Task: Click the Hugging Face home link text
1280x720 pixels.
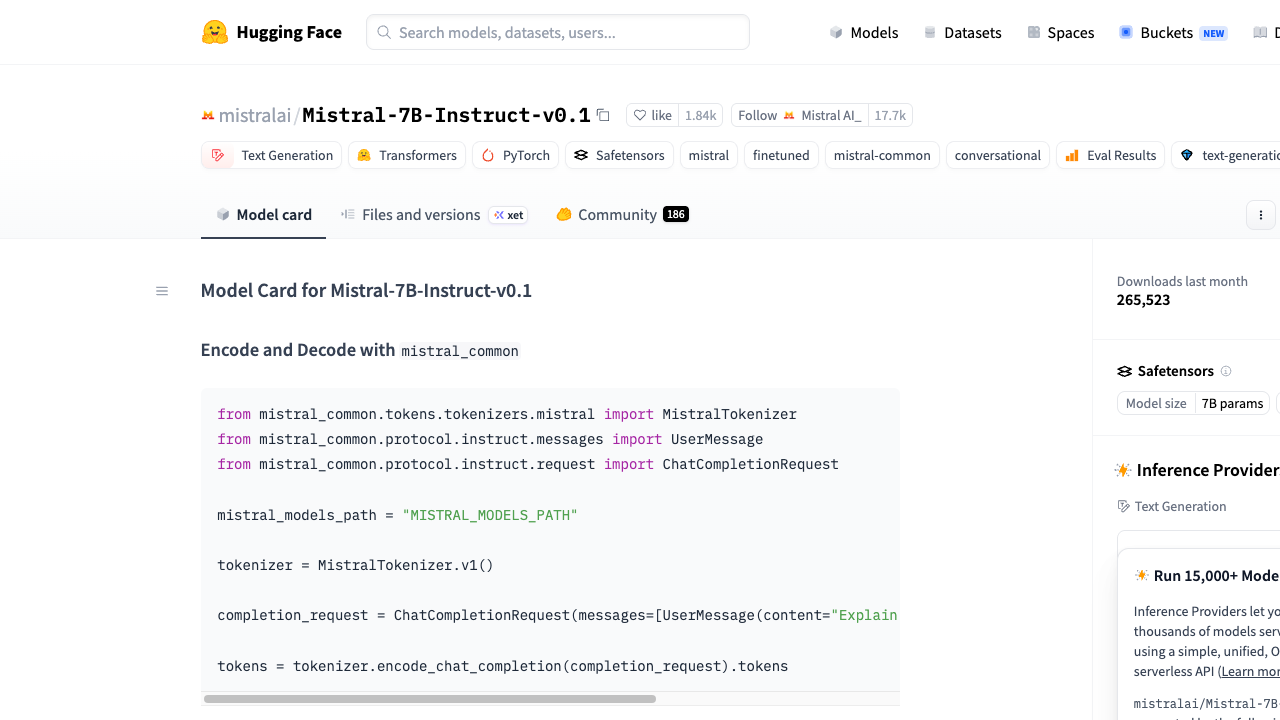Action: [289, 32]
